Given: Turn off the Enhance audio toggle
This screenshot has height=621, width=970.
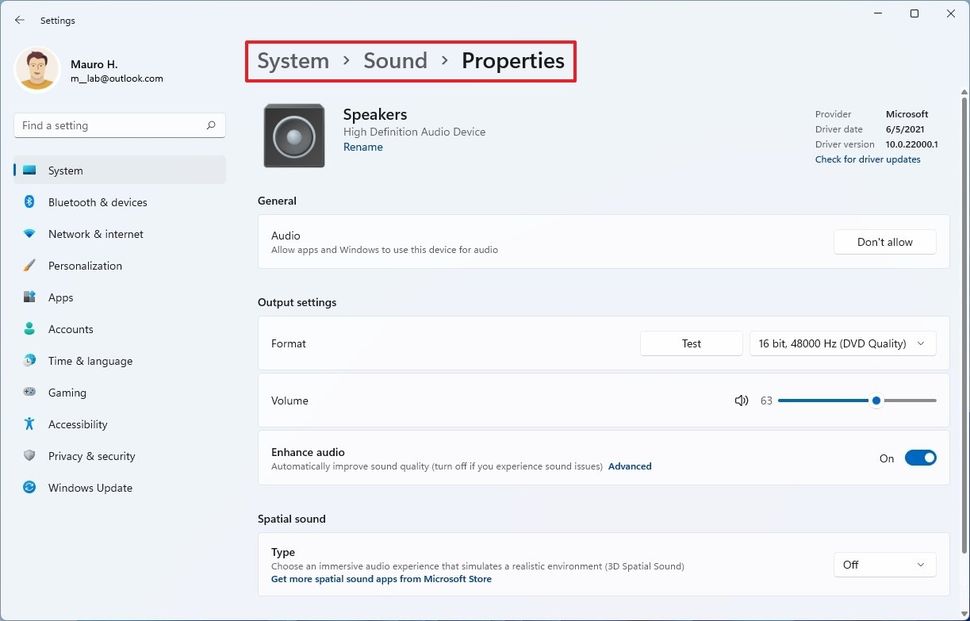Looking at the screenshot, I should [x=920, y=458].
